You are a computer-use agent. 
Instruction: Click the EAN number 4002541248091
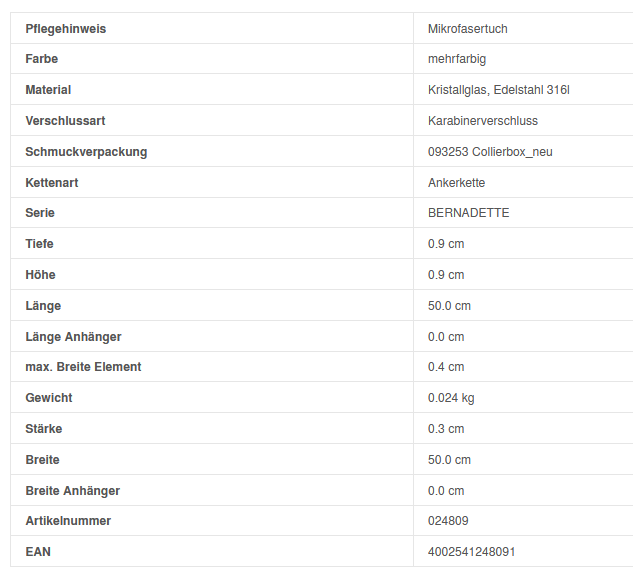point(471,552)
